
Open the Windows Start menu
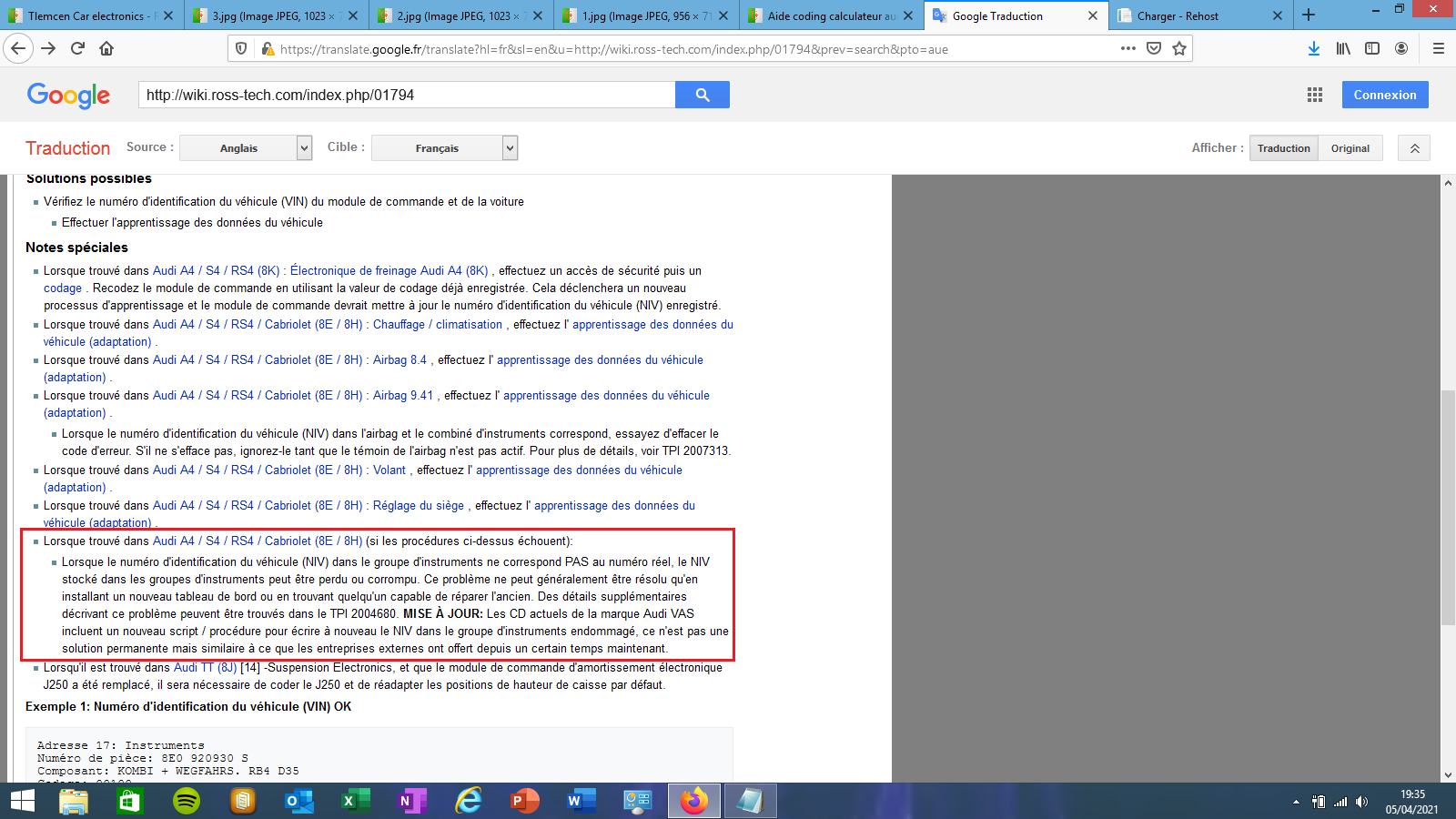[22, 801]
